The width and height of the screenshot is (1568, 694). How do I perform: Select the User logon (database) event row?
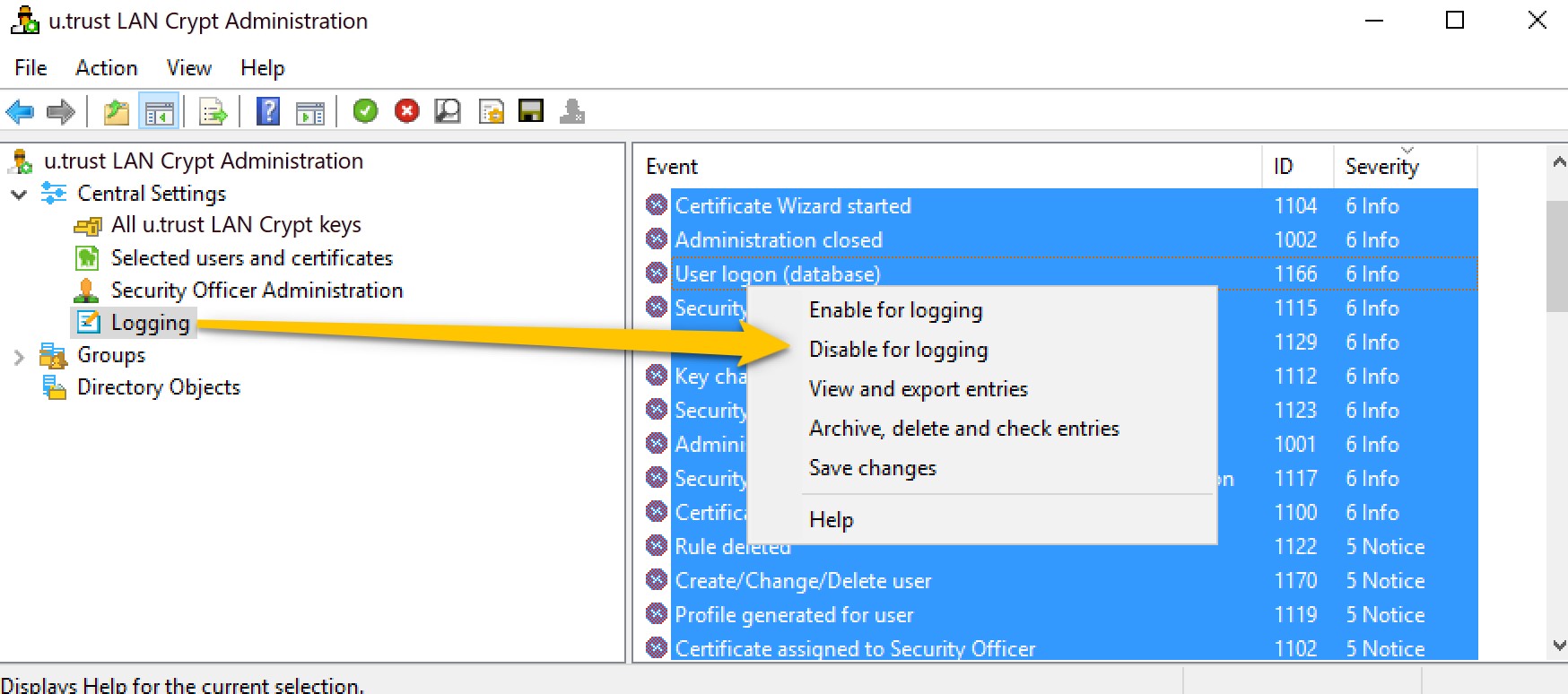click(1074, 273)
